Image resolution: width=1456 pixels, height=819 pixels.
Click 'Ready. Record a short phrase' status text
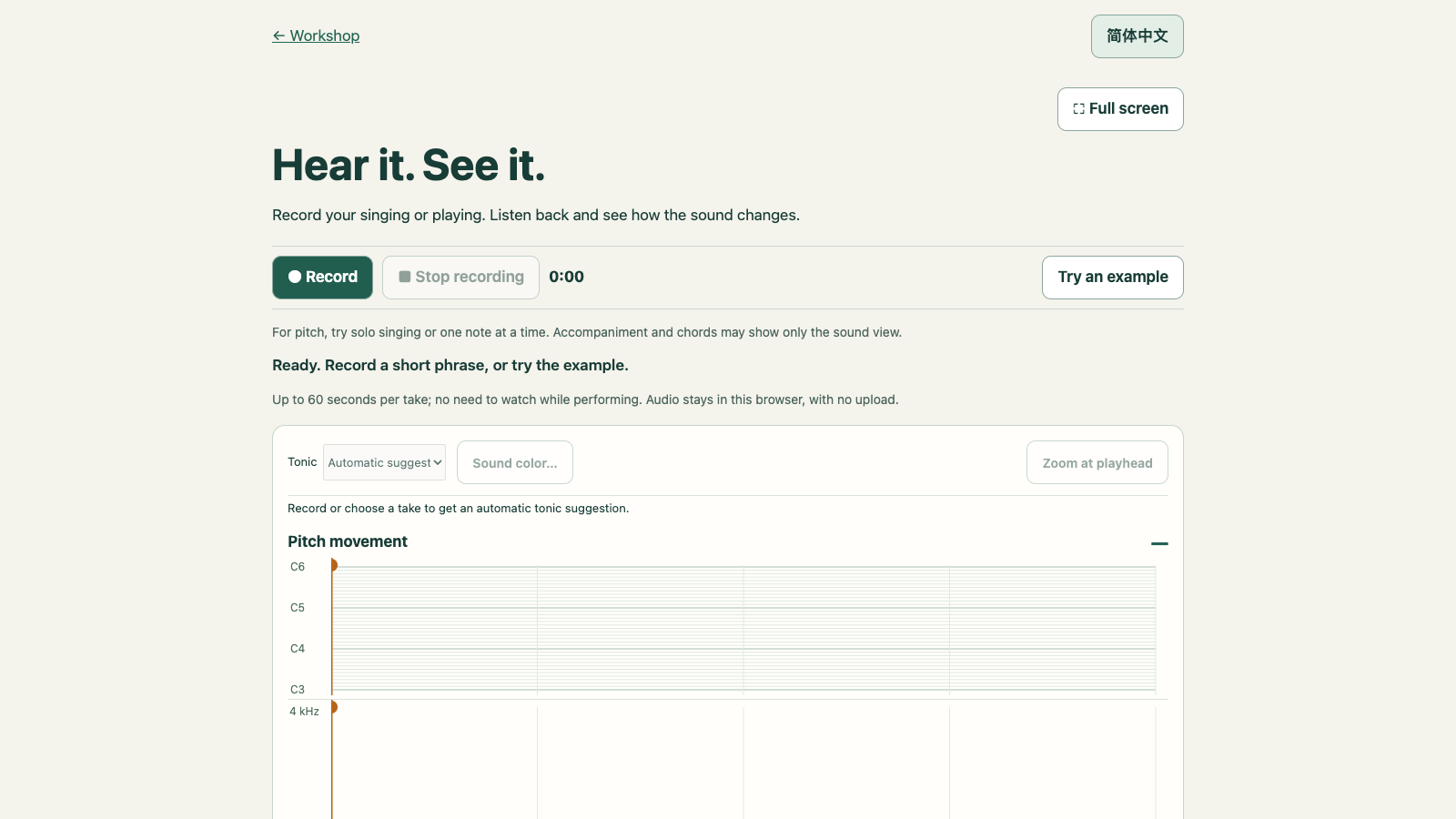[450, 365]
